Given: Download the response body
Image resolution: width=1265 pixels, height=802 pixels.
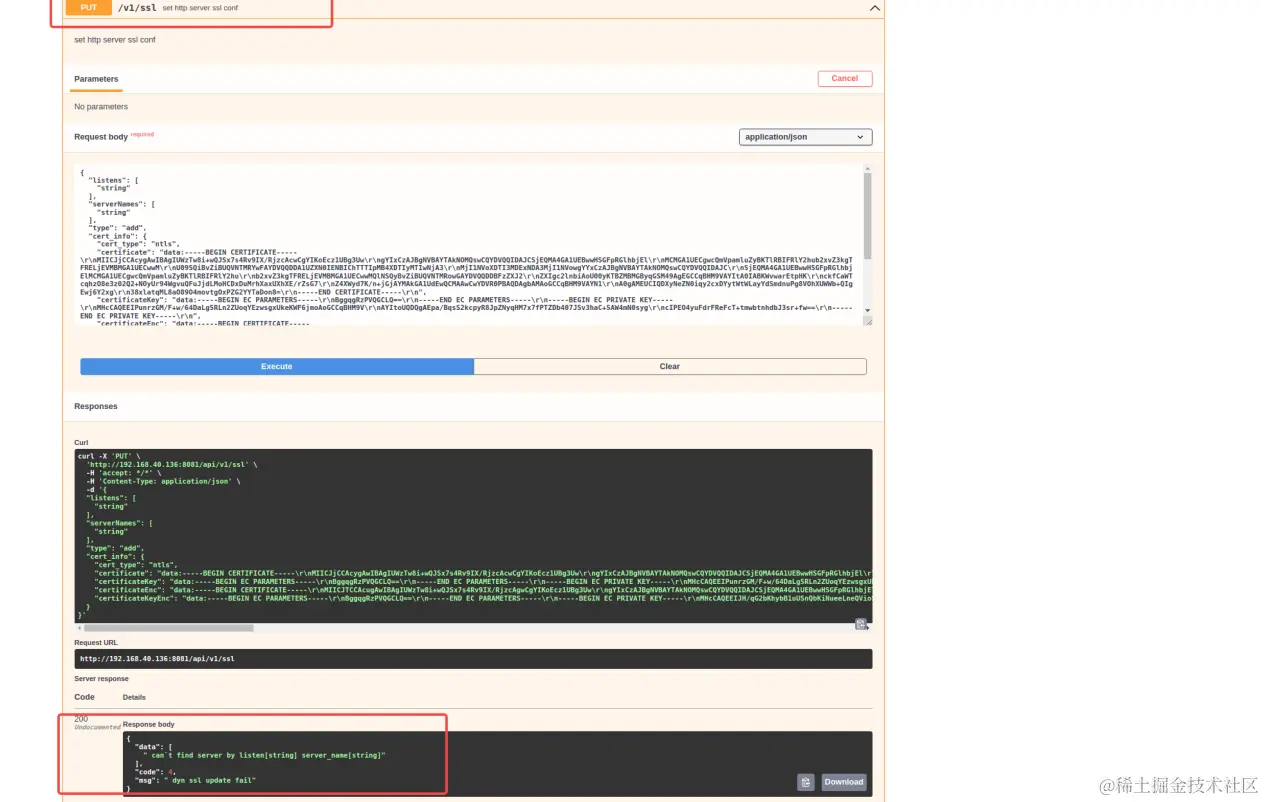Looking at the screenshot, I should (x=844, y=782).
